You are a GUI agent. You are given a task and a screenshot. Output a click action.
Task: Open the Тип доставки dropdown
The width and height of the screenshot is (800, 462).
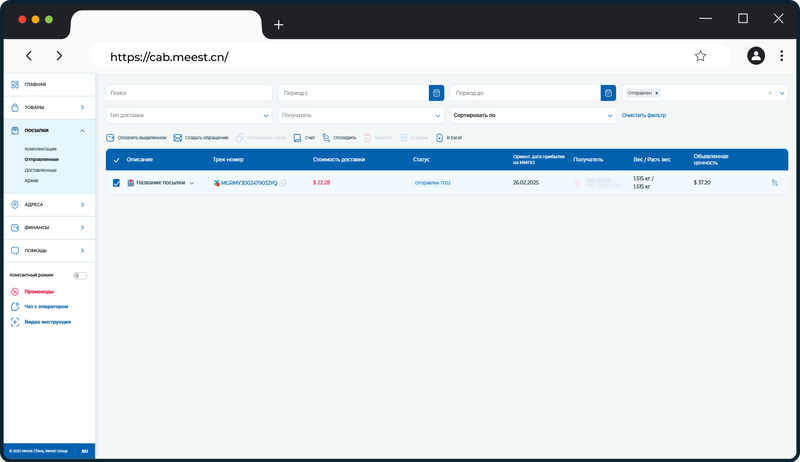[x=189, y=115]
